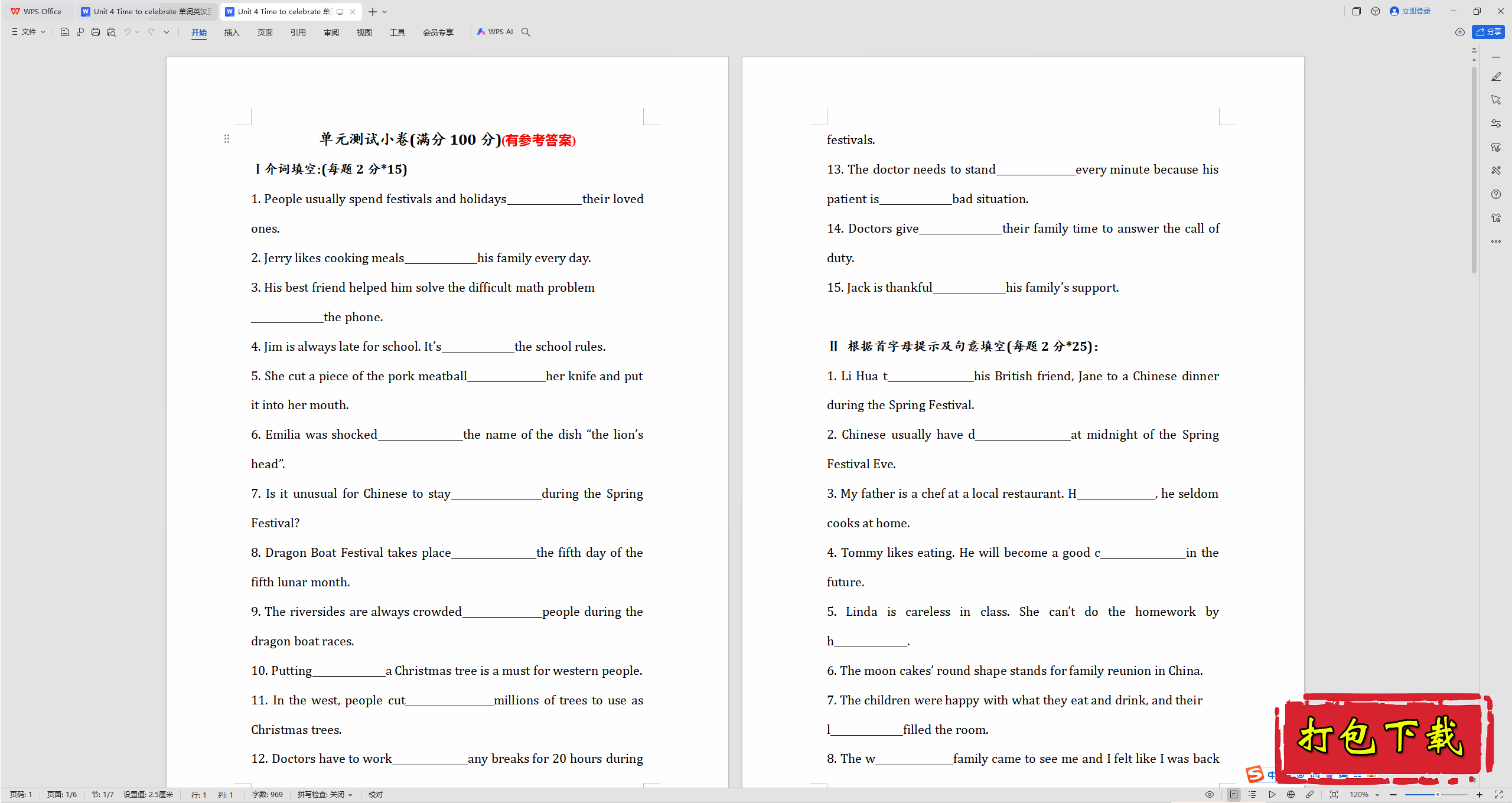This screenshot has height=803, width=1512.
Task: Click the help question-mark icon in sidebar
Action: (1496, 194)
